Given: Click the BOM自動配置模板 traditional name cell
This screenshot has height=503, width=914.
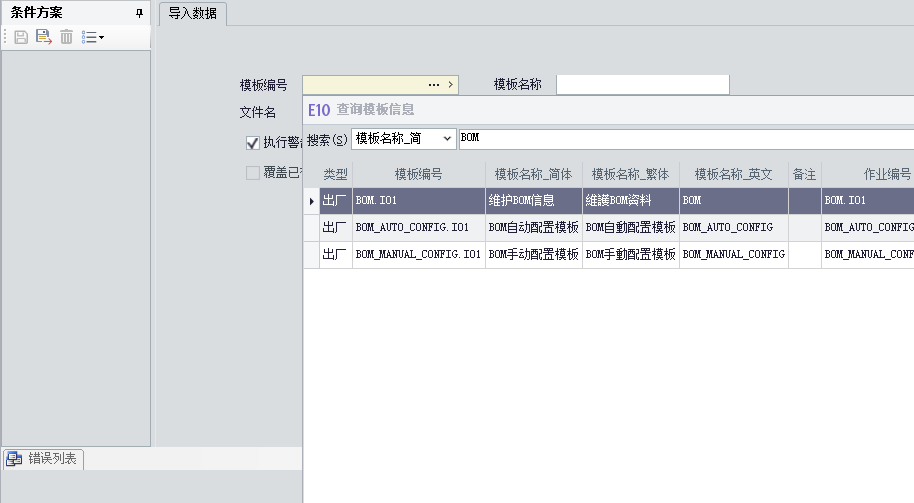Looking at the screenshot, I should [x=631, y=228].
